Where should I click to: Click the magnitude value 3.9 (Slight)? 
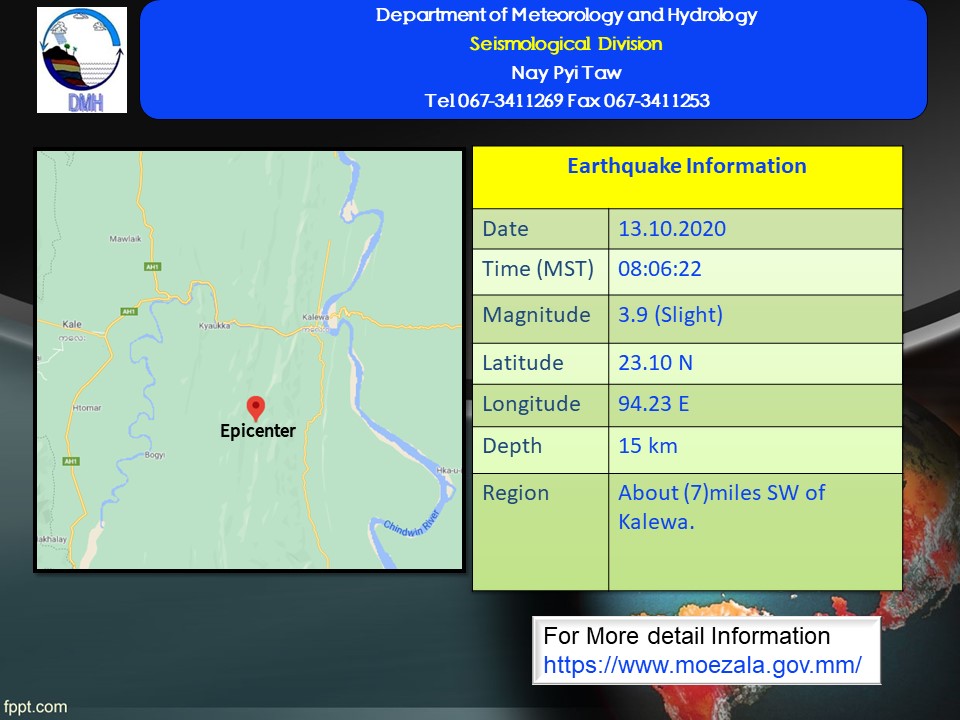670,315
